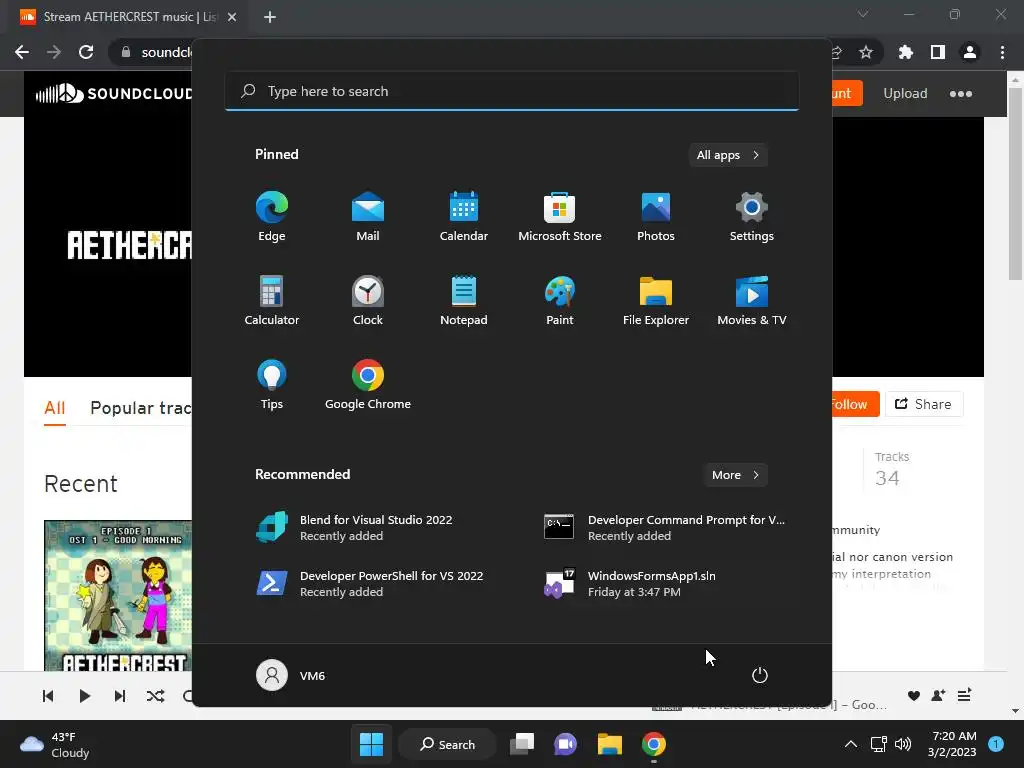Open the VM6 user account menu
Viewport: 1024px width, 768px height.
click(291, 675)
